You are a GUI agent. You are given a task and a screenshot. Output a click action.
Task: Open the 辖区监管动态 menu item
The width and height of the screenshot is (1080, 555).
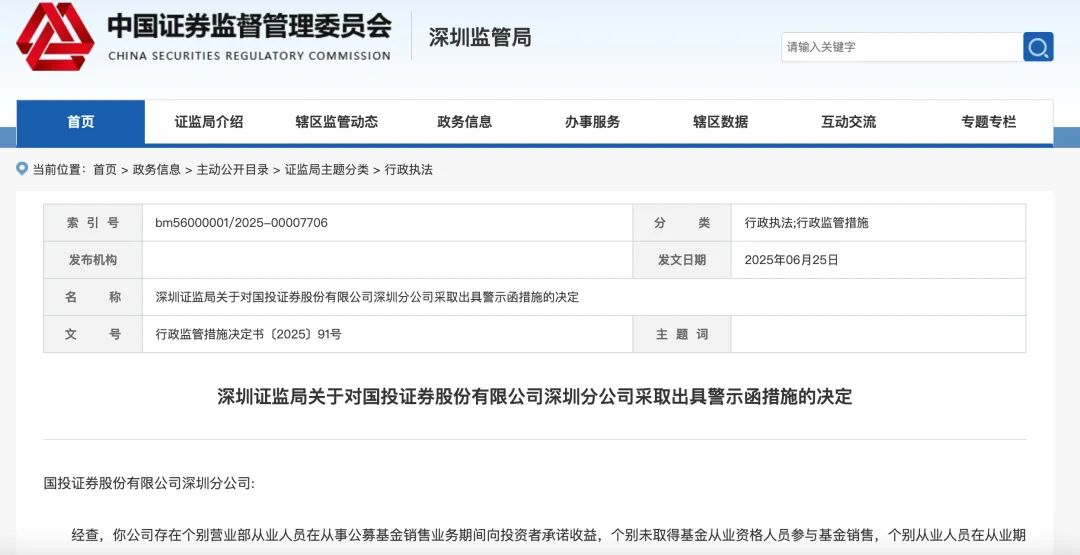click(337, 122)
